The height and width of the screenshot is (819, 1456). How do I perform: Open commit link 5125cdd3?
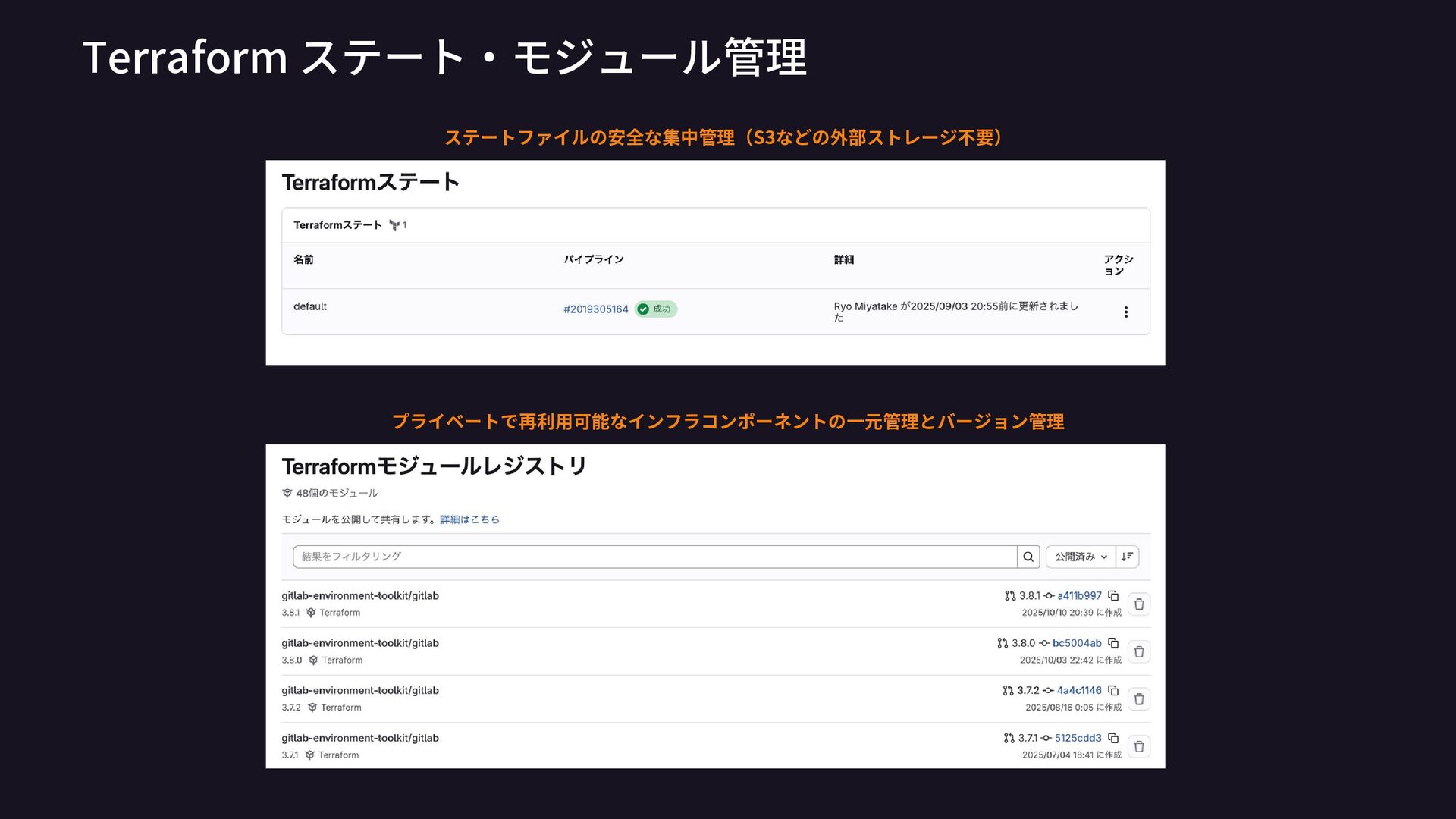(1078, 738)
